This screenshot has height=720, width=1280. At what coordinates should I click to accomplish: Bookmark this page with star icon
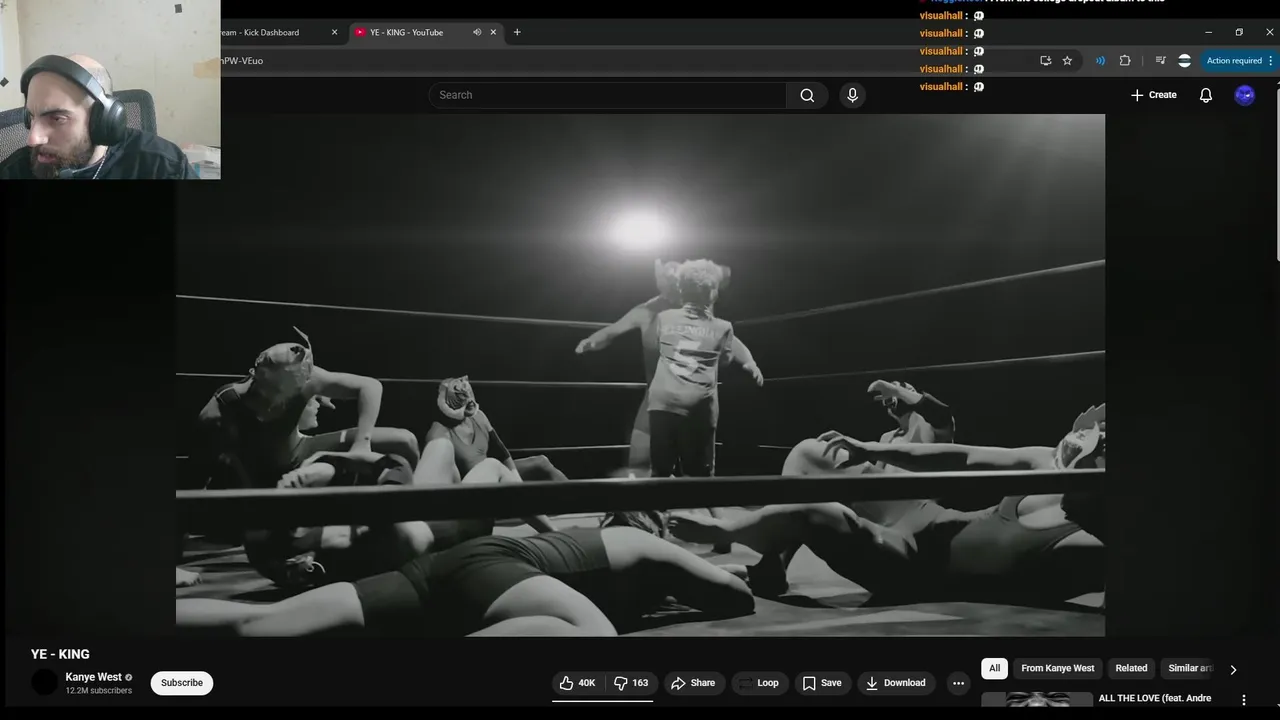[x=1067, y=61]
